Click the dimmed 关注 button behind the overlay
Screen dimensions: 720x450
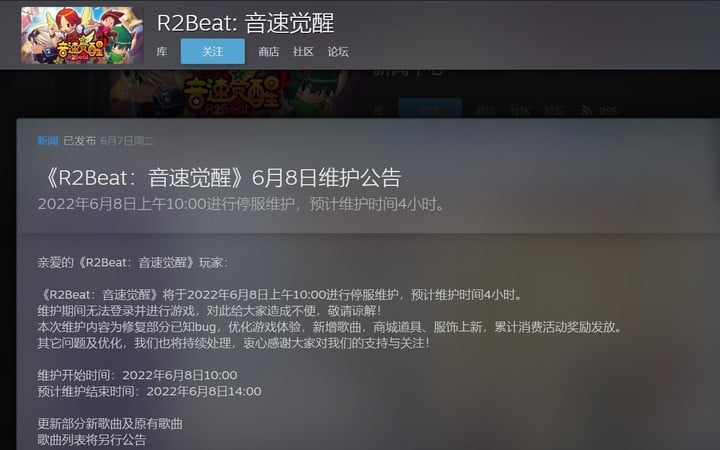tap(429, 109)
